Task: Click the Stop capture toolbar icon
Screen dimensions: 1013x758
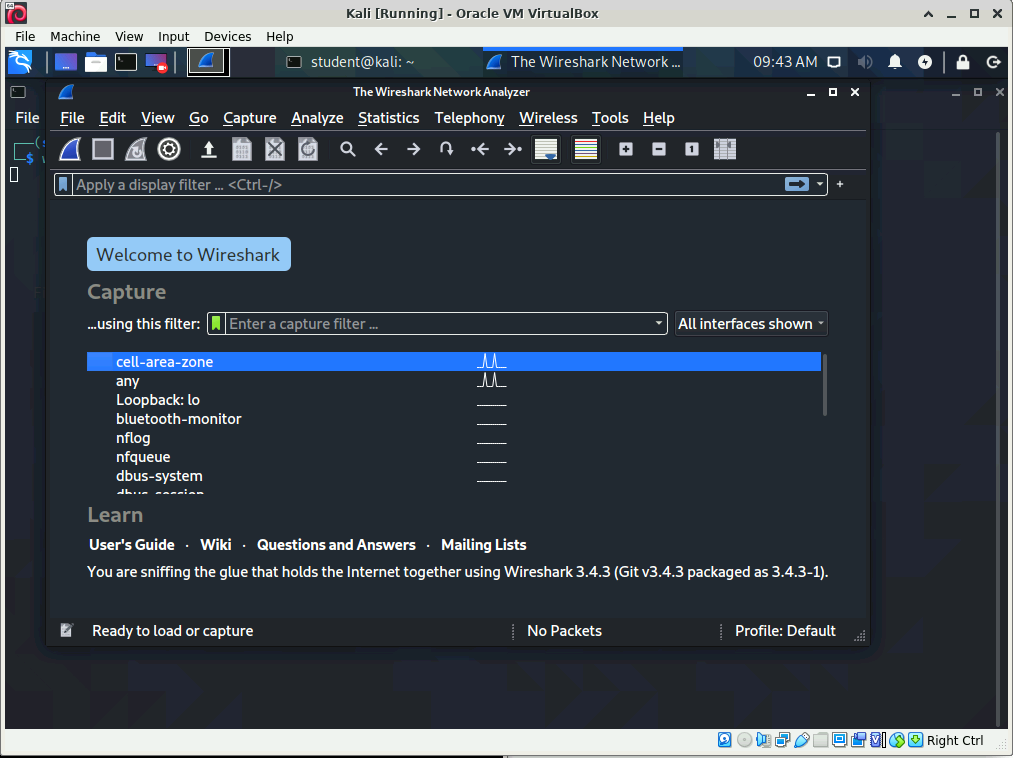Action: point(103,149)
